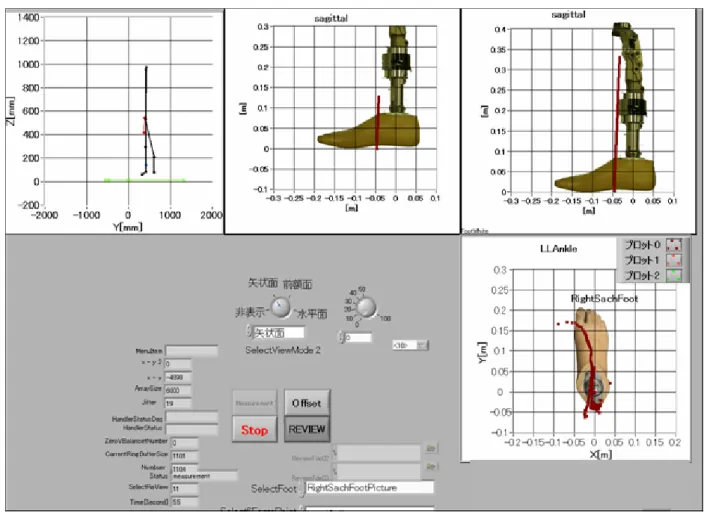Click the Jitter value field
The image size is (704, 513).
(178, 403)
